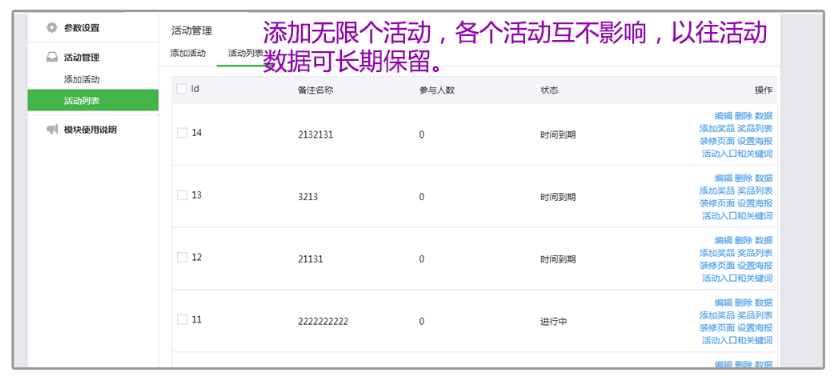The height and width of the screenshot is (384, 836).
Task: Click the gear icon beside 参数设置
Action: pyautogui.click(x=51, y=28)
